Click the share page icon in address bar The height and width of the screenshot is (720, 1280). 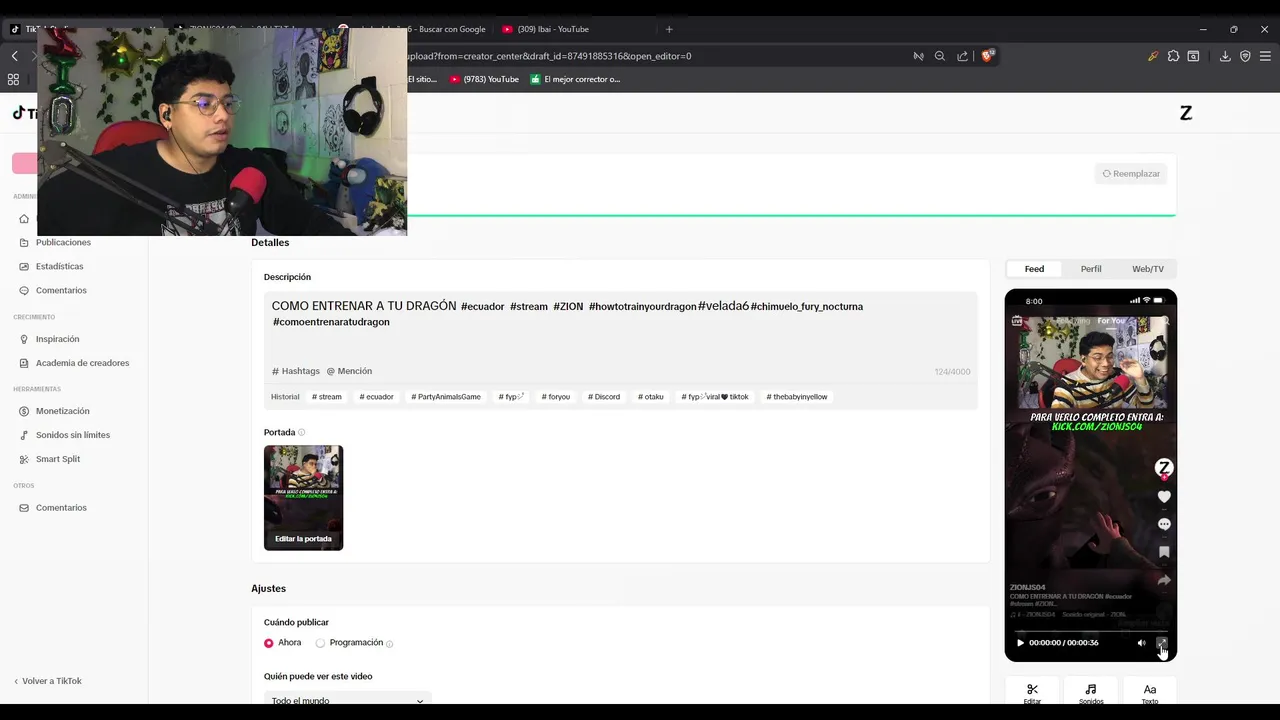pos(962,56)
